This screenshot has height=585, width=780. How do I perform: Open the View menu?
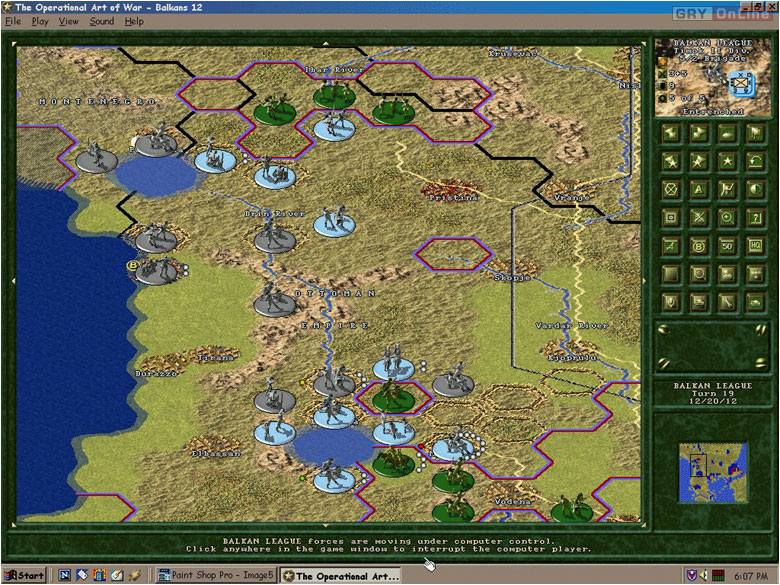point(69,21)
